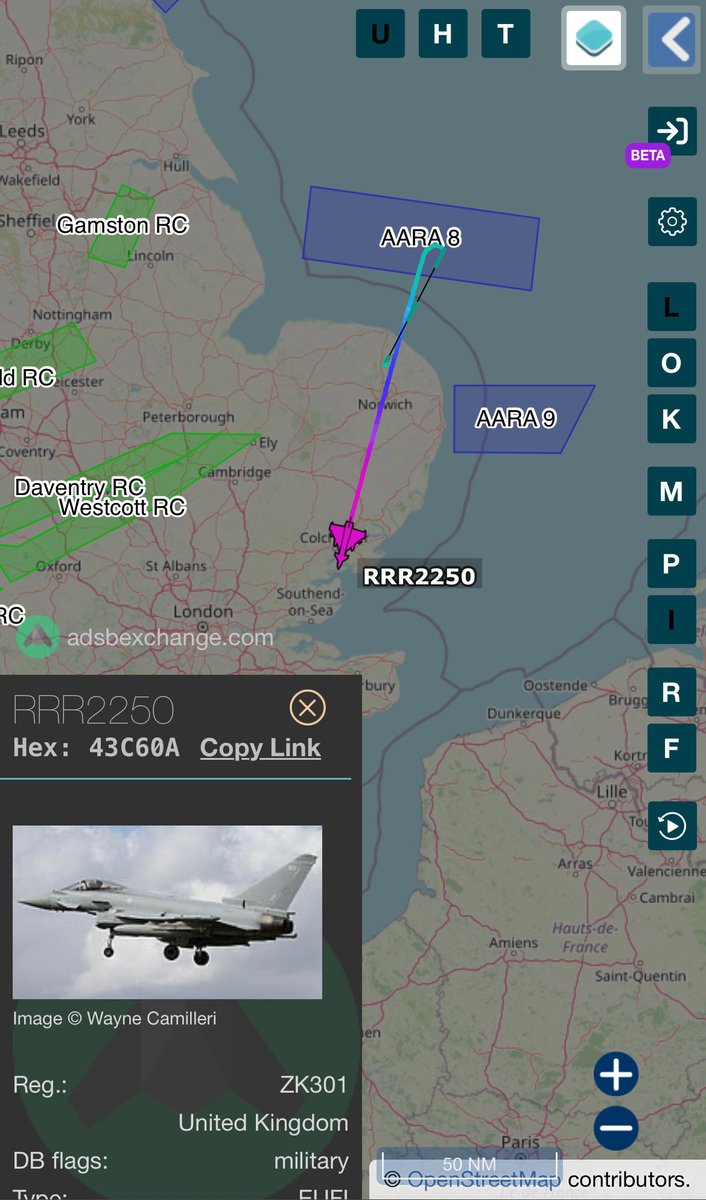706x1200 pixels.
Task: Open the settings gear icon
Action: tap(672, 220)
